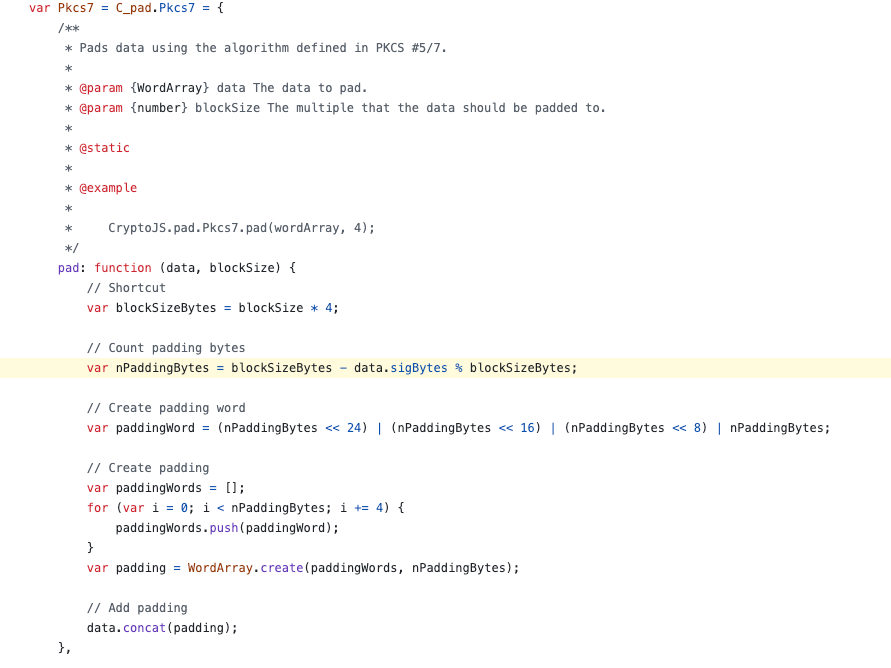This screenshot has height=668, width=891.
Task: Click the '// Add padding' comment
Action: 137,608
